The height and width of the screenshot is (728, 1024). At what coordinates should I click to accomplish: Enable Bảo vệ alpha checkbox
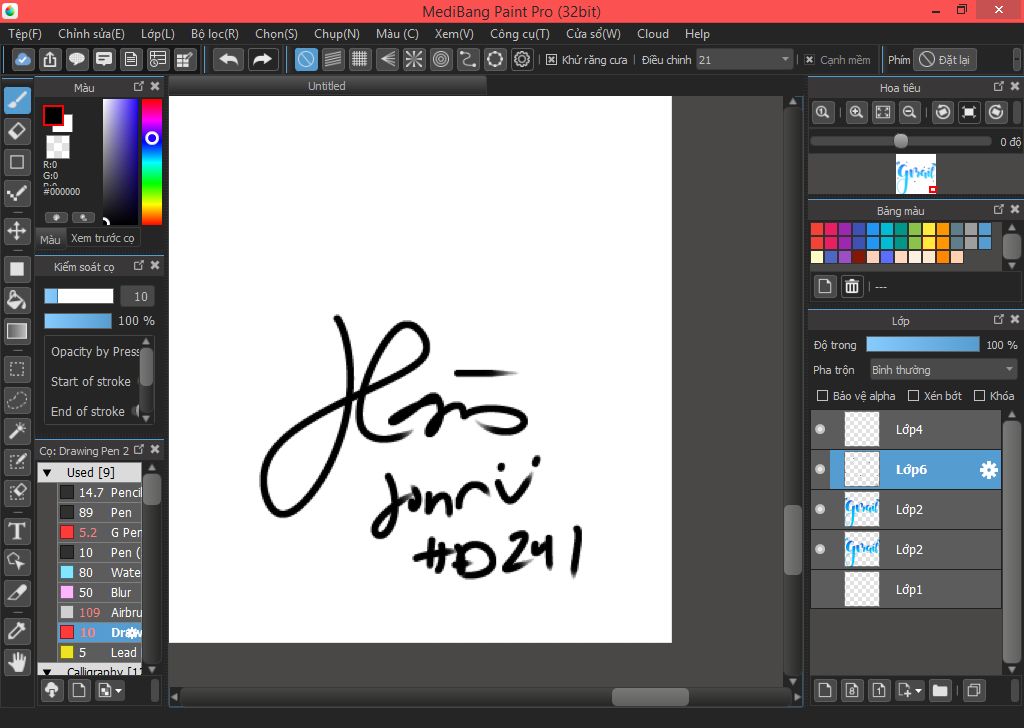coord(822,396)
